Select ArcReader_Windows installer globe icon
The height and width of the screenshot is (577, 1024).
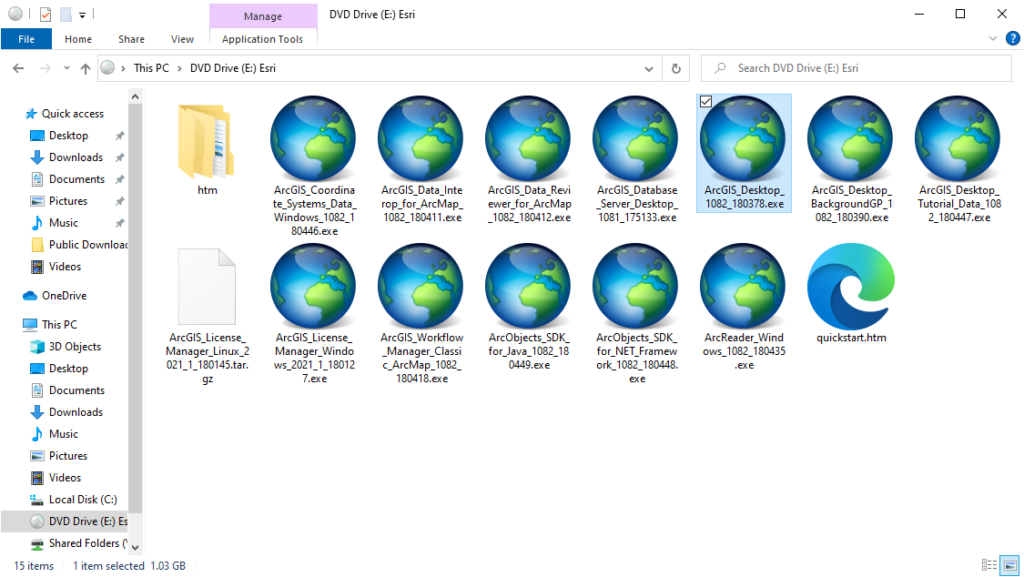coord(743,286)
